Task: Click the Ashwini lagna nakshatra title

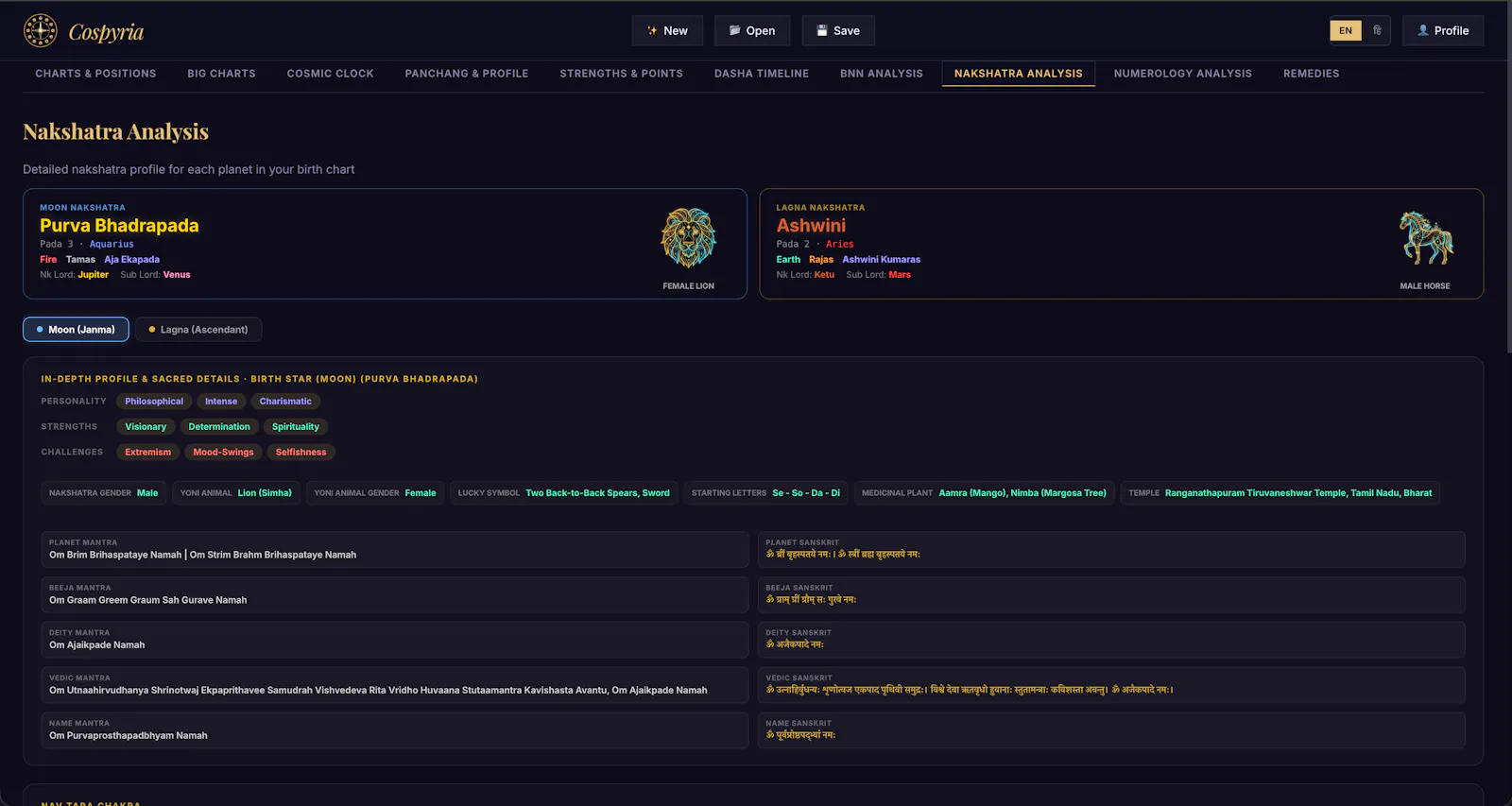Action: pos(811,226)
